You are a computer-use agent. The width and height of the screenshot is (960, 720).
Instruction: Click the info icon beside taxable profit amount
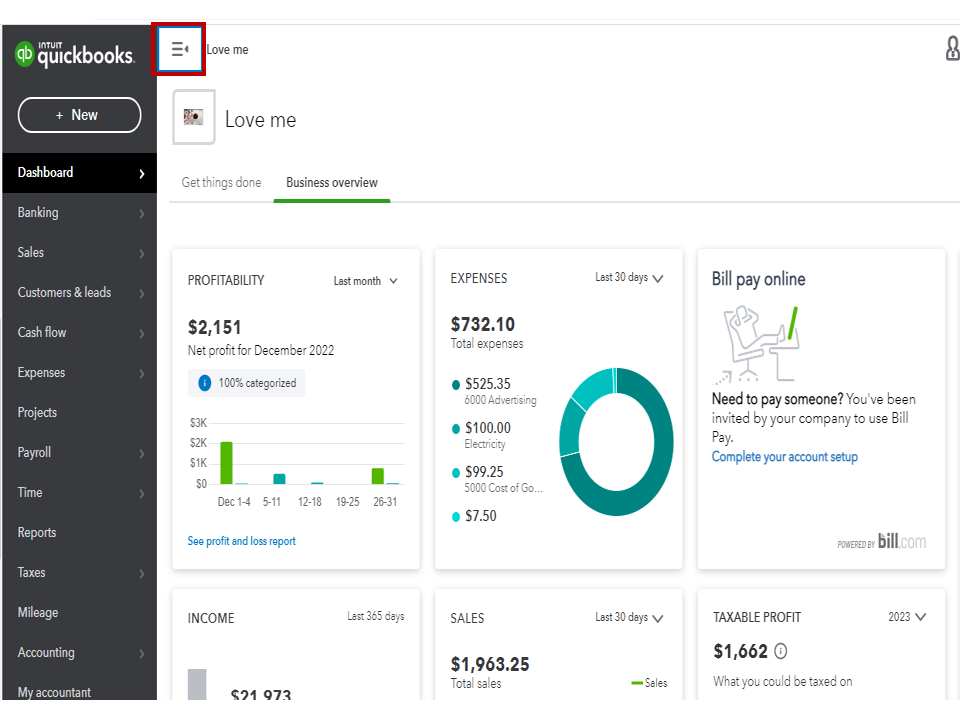781,651
